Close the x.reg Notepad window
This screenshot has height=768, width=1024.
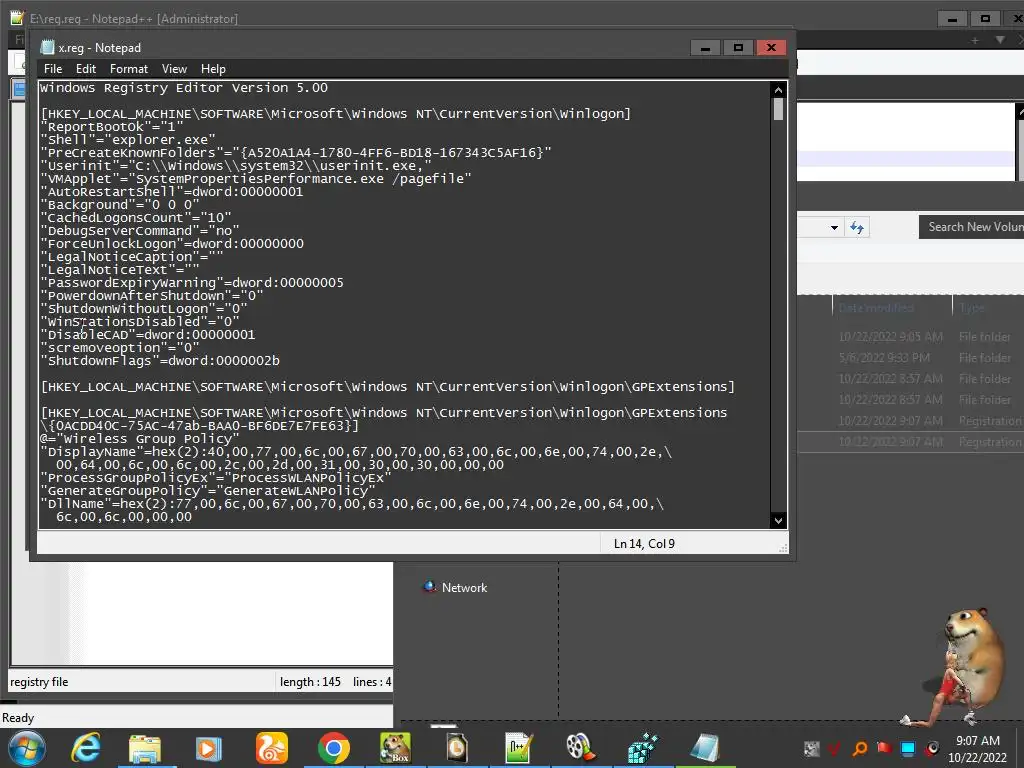(771, 48)
